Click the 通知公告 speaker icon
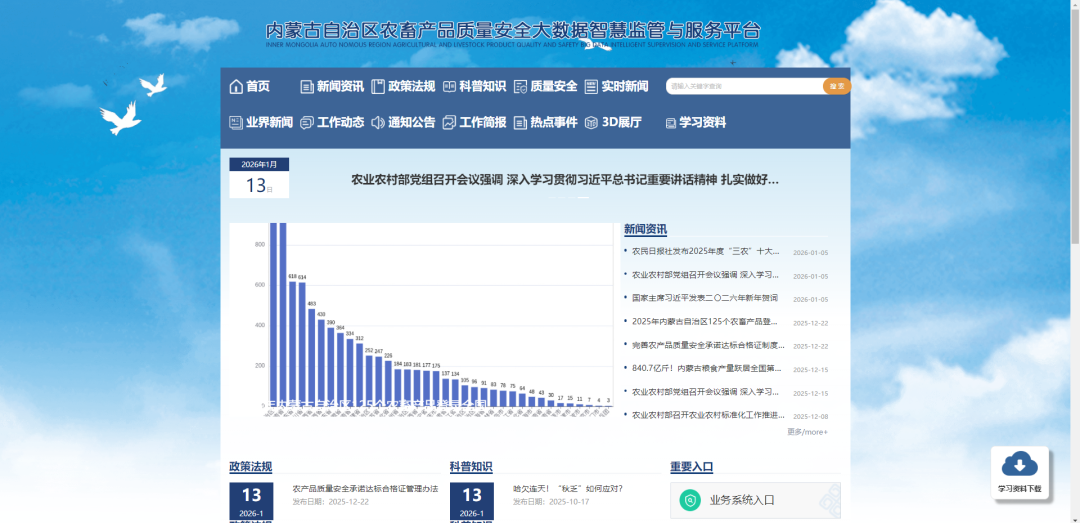 coord(378,123)
